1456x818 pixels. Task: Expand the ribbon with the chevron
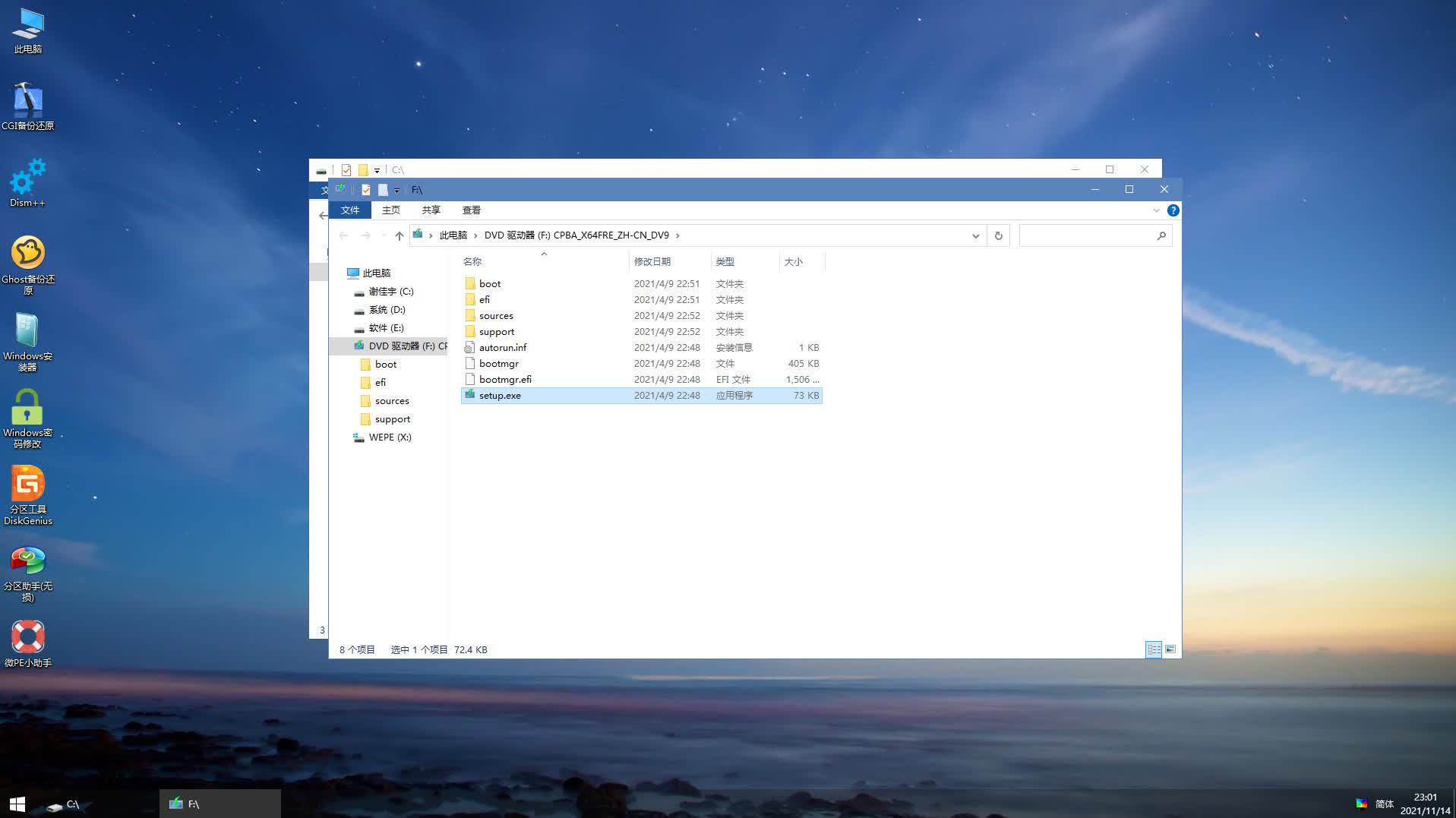click(1156, 210)
